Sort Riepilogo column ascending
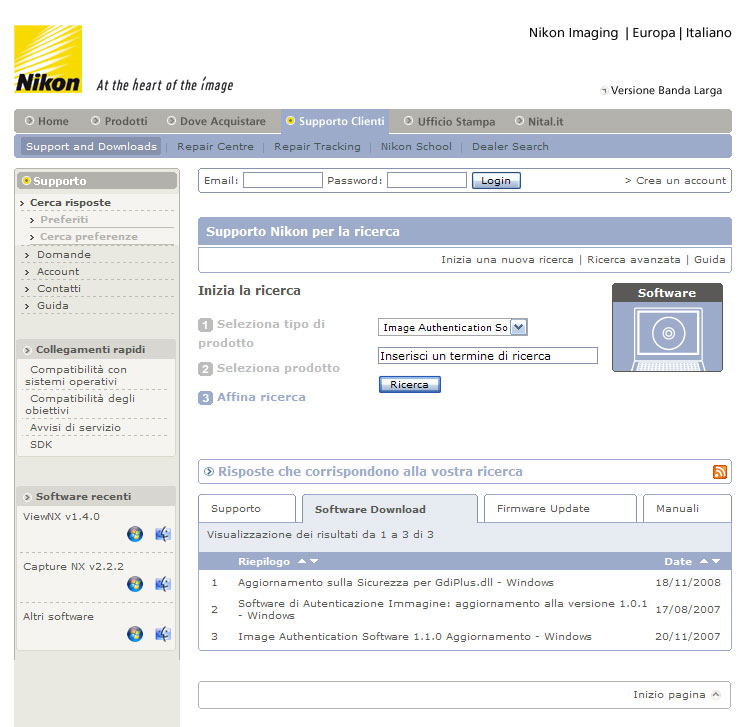Screen dimensions: 748x727 tap(302, 561)
